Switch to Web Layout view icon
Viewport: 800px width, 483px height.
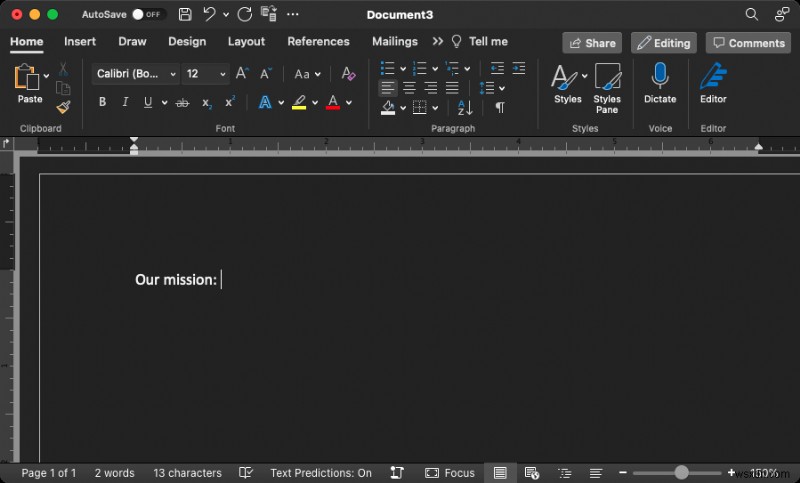click(x=532, y=473)
